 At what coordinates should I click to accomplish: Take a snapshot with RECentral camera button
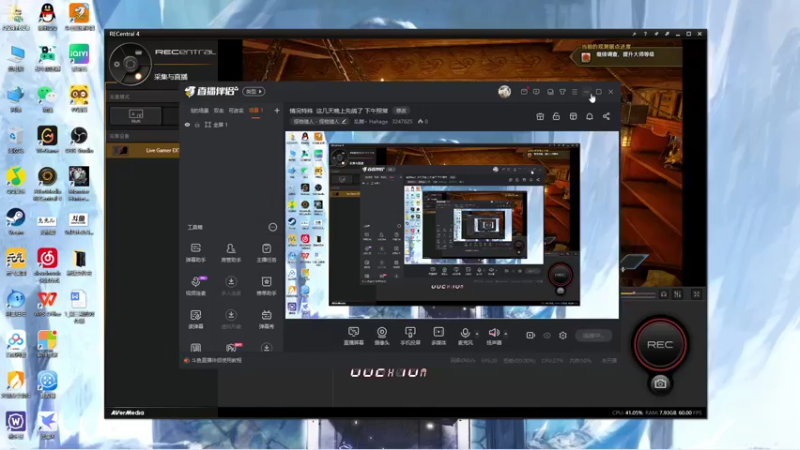tap(660, 383)
